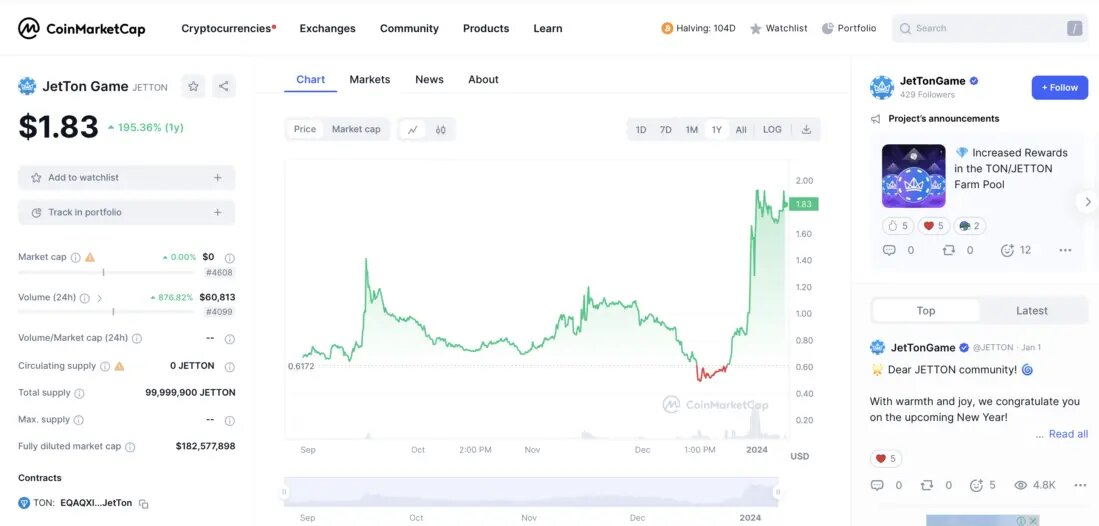Select Price chart mode

(x=305, y=129)
